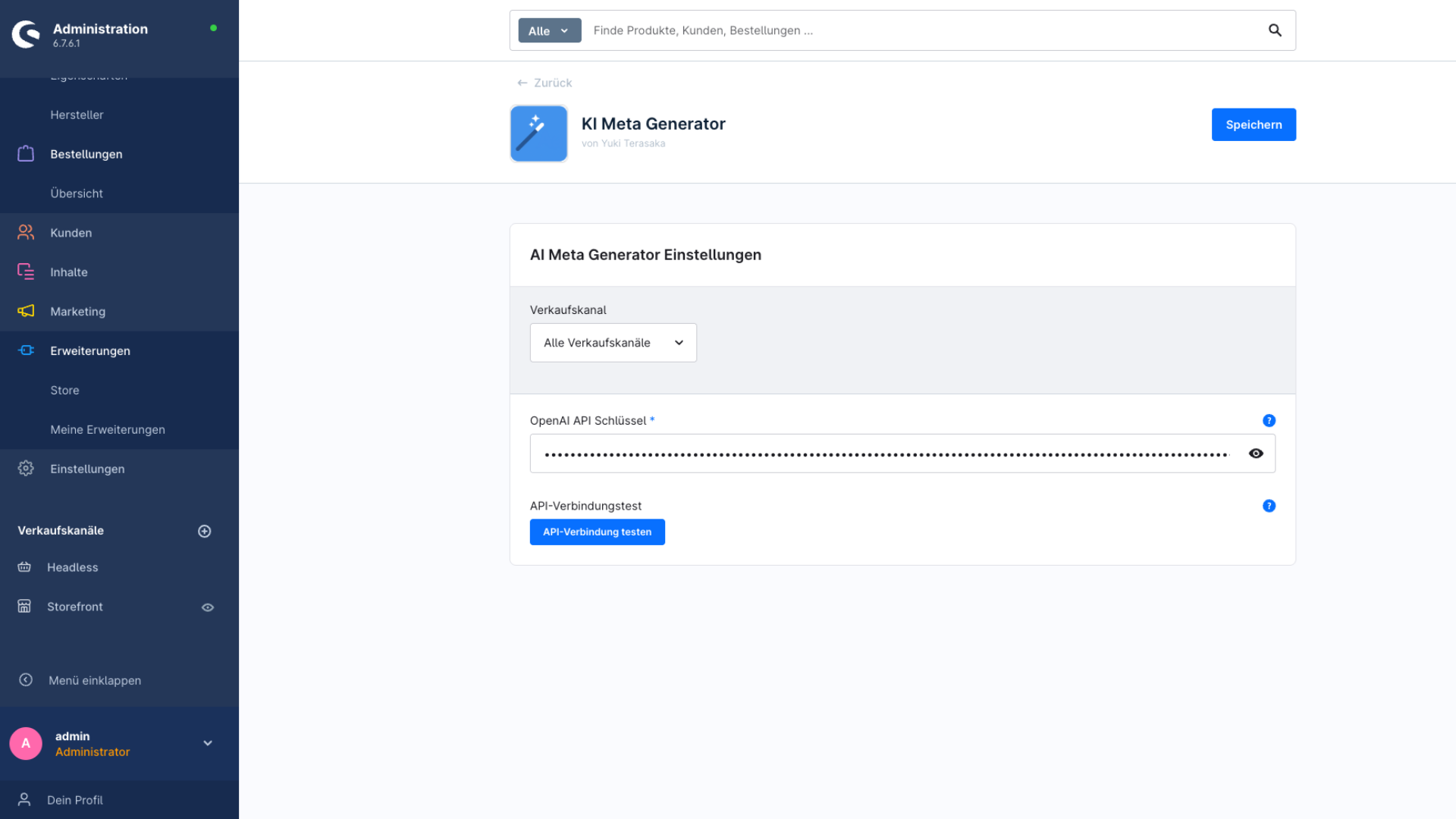Click the Kunden people icon
The height and width of the screenshot is (819, 1456).
26,233
